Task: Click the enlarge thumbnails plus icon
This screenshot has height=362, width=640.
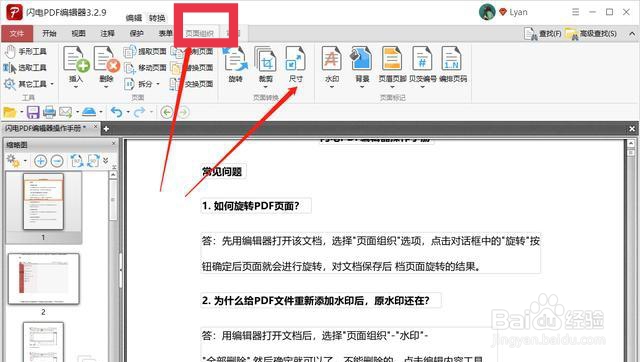Action: click(40, 161)
